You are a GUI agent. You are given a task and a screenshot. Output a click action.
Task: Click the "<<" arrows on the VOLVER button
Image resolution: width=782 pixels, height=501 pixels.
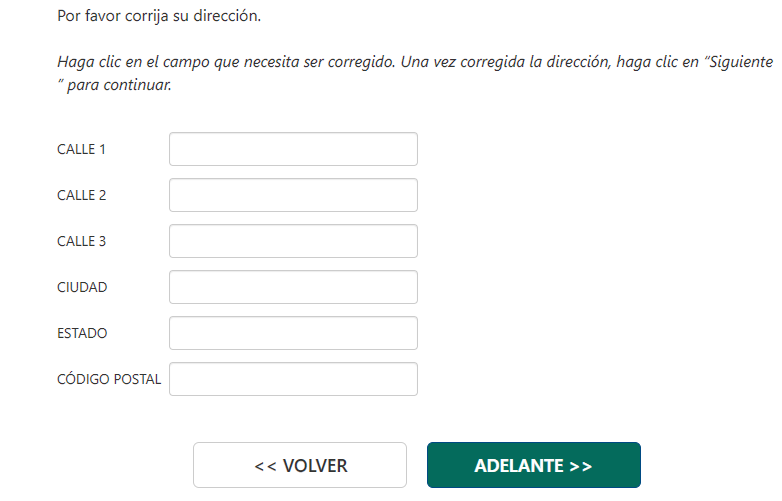(x=265, y=466)
